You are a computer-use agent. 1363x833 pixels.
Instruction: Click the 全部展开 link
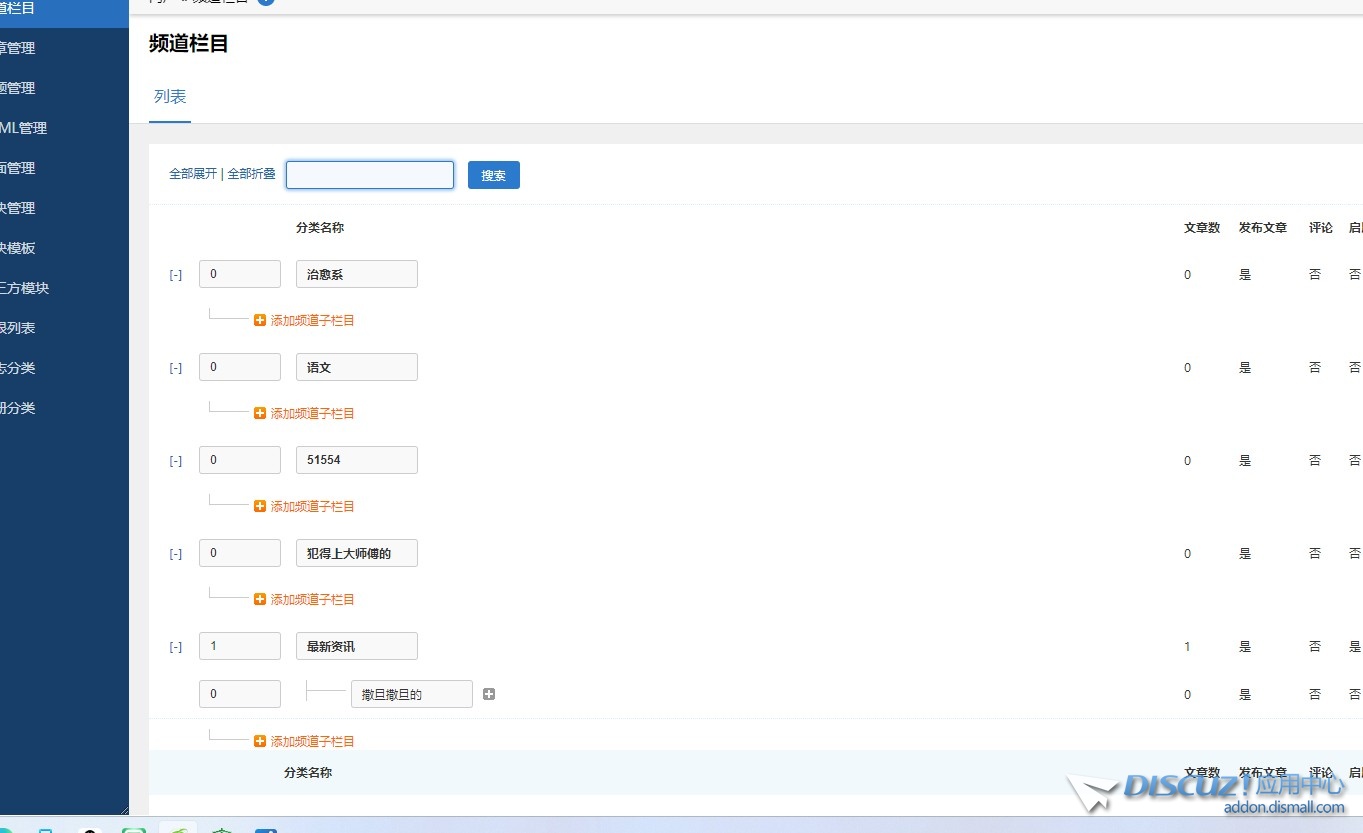[192, 174]
